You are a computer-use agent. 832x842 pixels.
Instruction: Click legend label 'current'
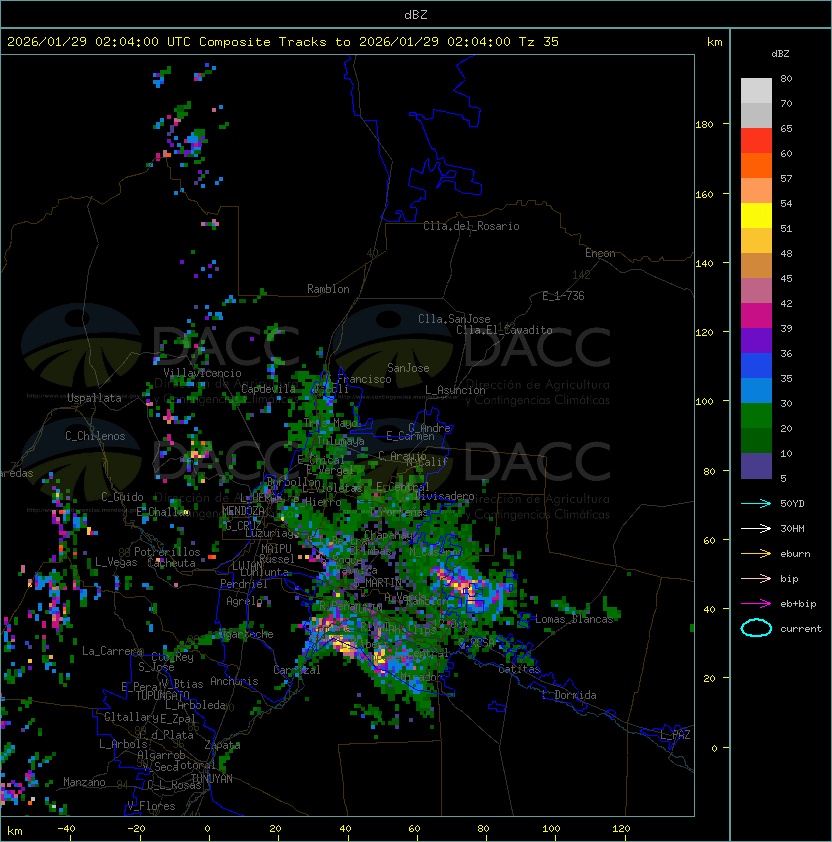point(801,629)
